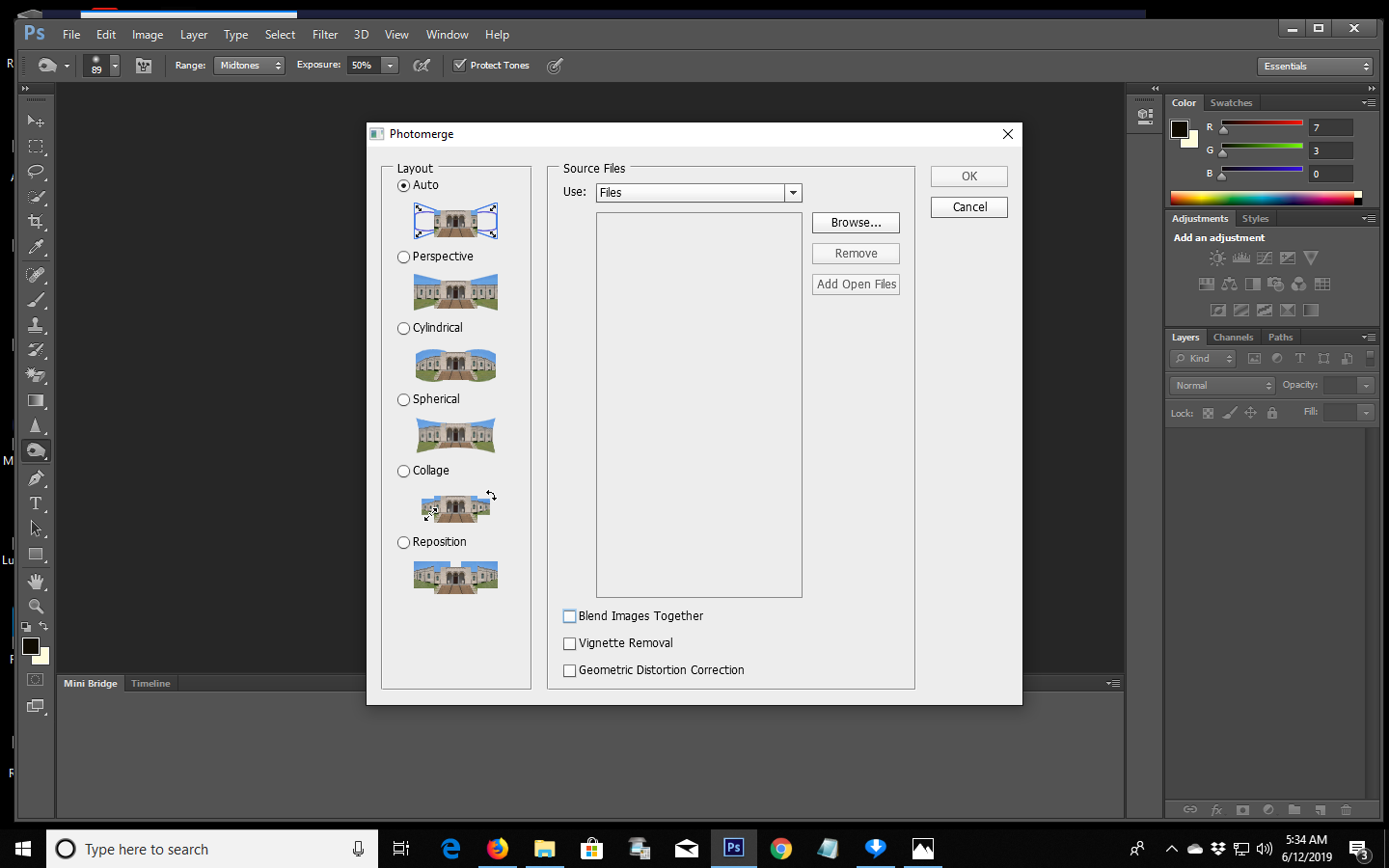Select the Hand tool
Image resolution: width=1389 pixels, height=868 pixels.
[x=36, y=581]
